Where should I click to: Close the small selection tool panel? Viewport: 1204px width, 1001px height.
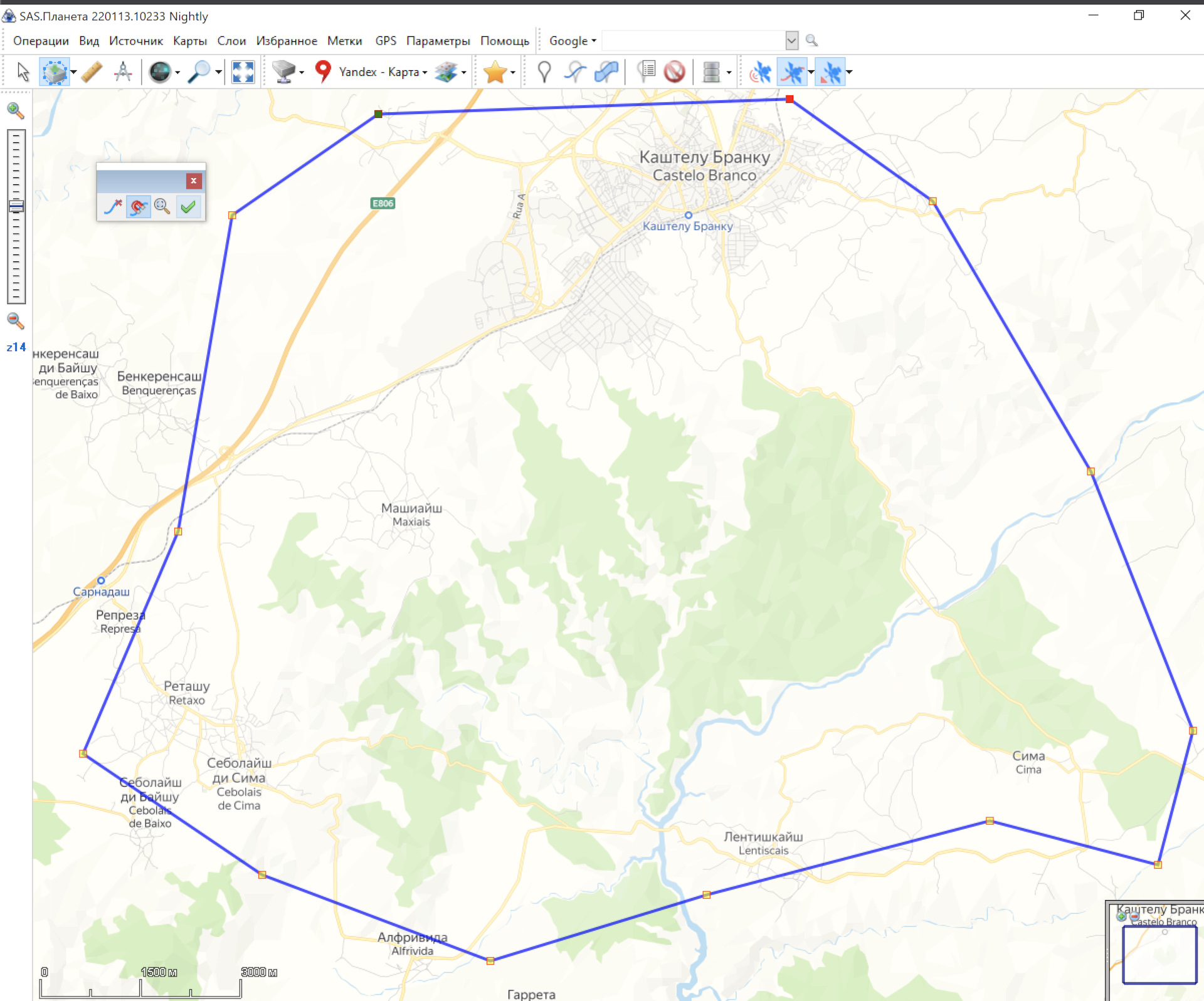(x=194, y=181)
